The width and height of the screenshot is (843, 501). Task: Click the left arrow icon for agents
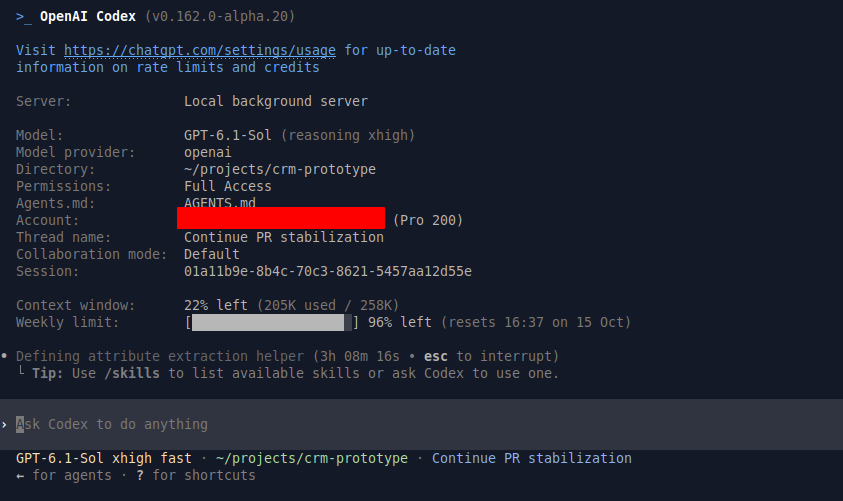(20, 476)
